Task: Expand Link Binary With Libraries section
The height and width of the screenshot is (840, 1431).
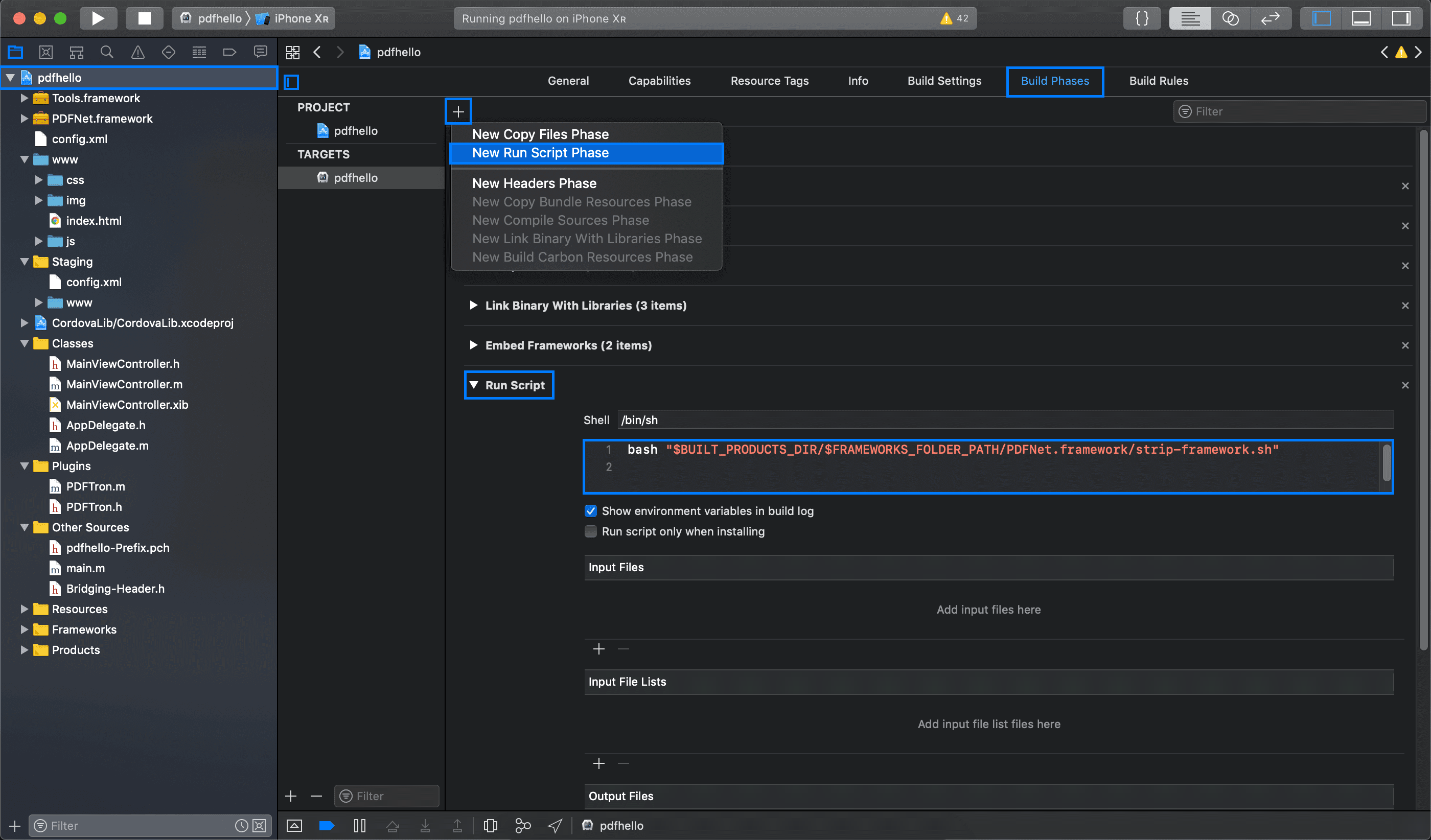Action: [473, 306]
